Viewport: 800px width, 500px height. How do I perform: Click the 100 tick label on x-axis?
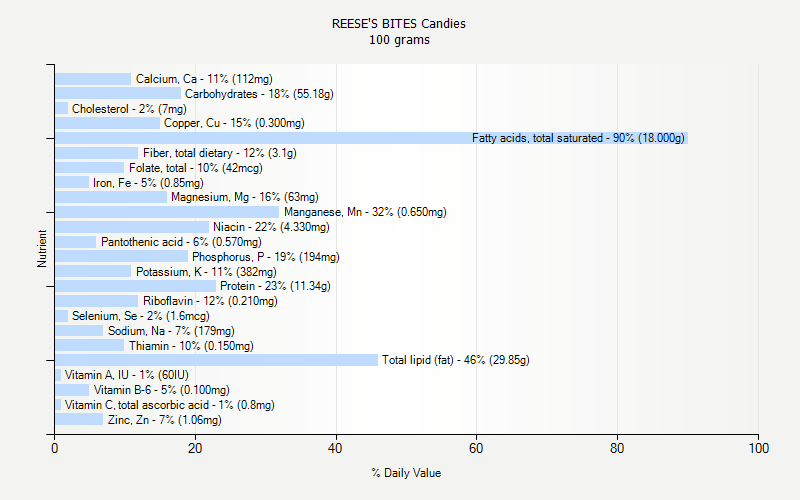pyautogui.click(x=759, y=448)
